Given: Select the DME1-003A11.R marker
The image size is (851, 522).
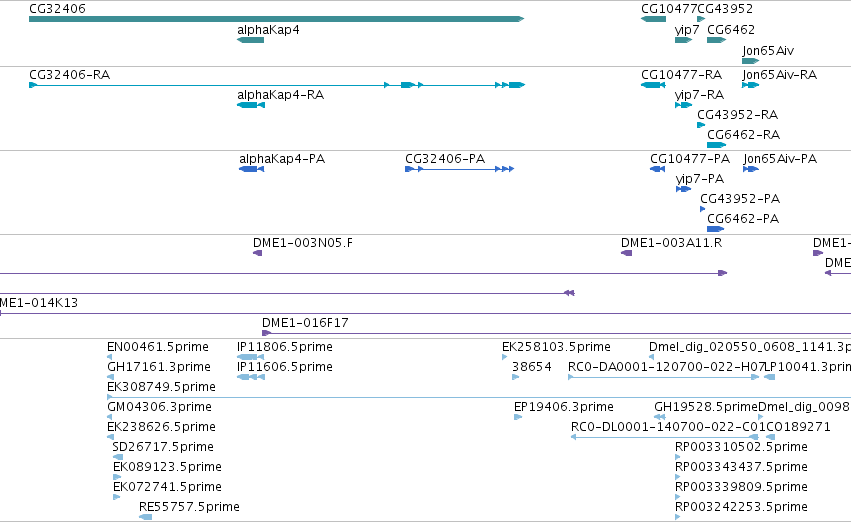Looking at the screenshot, I should (x=626, y=253).
